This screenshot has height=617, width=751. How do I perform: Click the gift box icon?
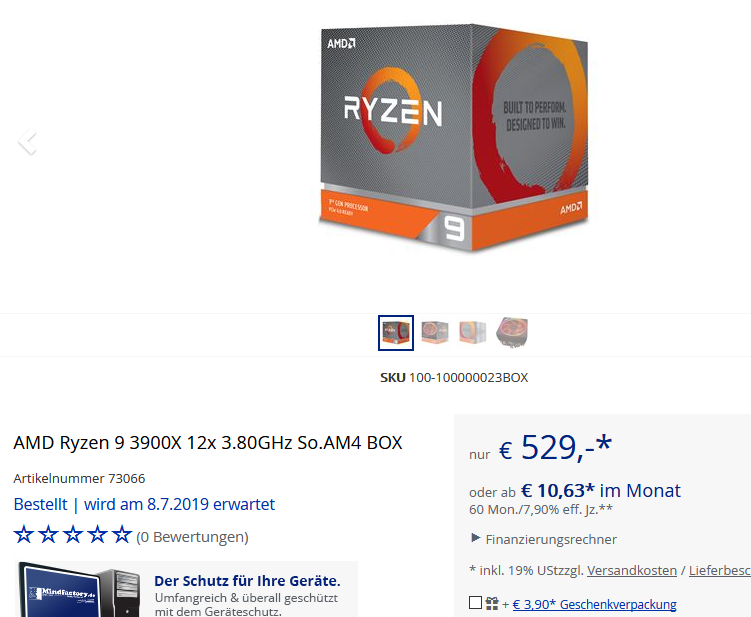(x=491, y=603)
